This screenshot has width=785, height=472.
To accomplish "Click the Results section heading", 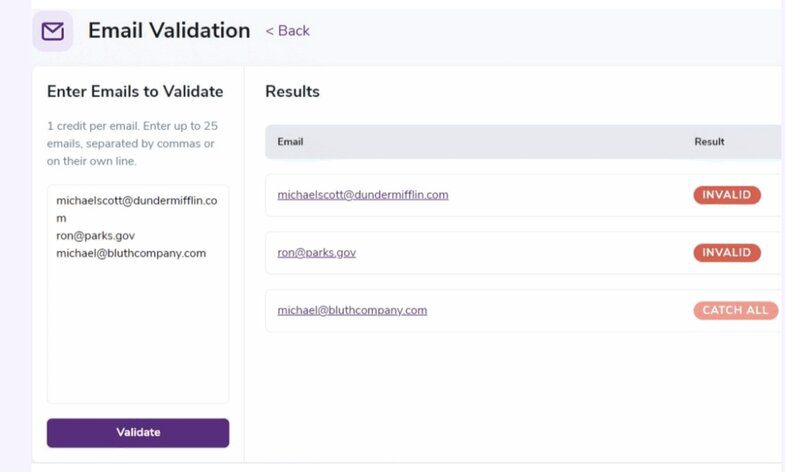I will 292,92.
